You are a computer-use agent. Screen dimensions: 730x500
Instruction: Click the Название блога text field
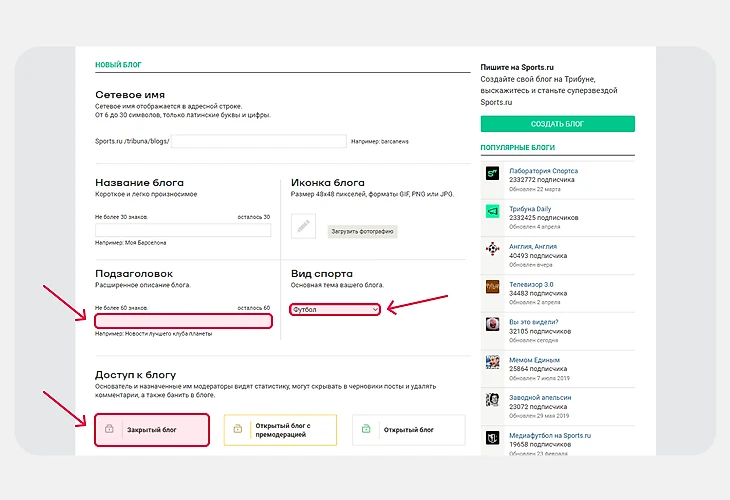[x=183, y=230]
